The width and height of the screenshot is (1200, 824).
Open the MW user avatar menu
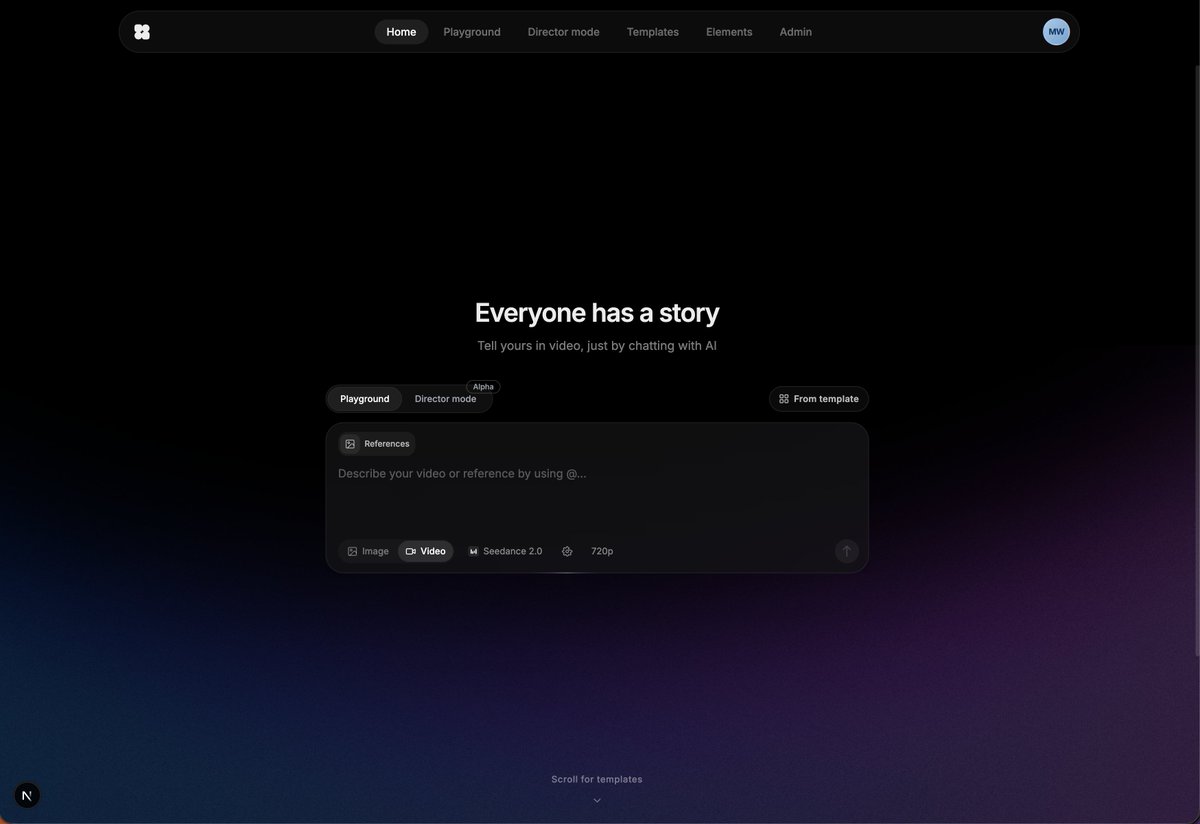pyautogui.click(x=1056, y=32)
